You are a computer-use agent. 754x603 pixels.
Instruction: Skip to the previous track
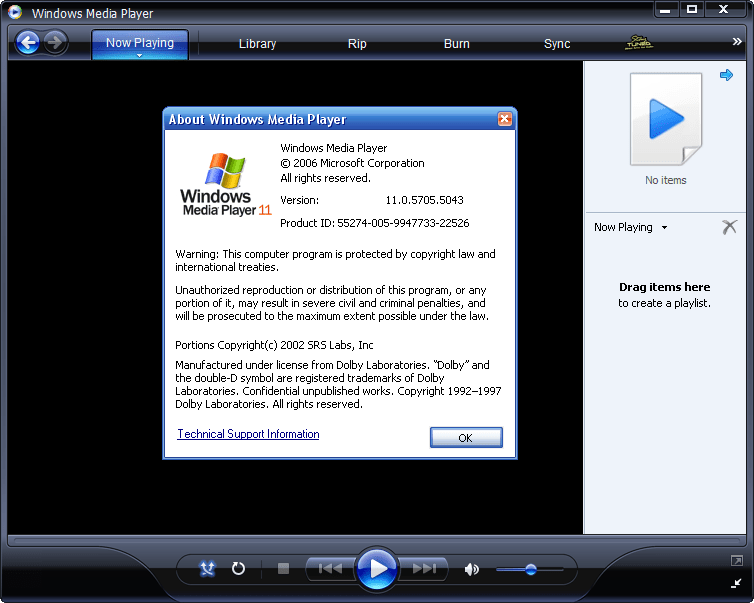click(329, 569)
